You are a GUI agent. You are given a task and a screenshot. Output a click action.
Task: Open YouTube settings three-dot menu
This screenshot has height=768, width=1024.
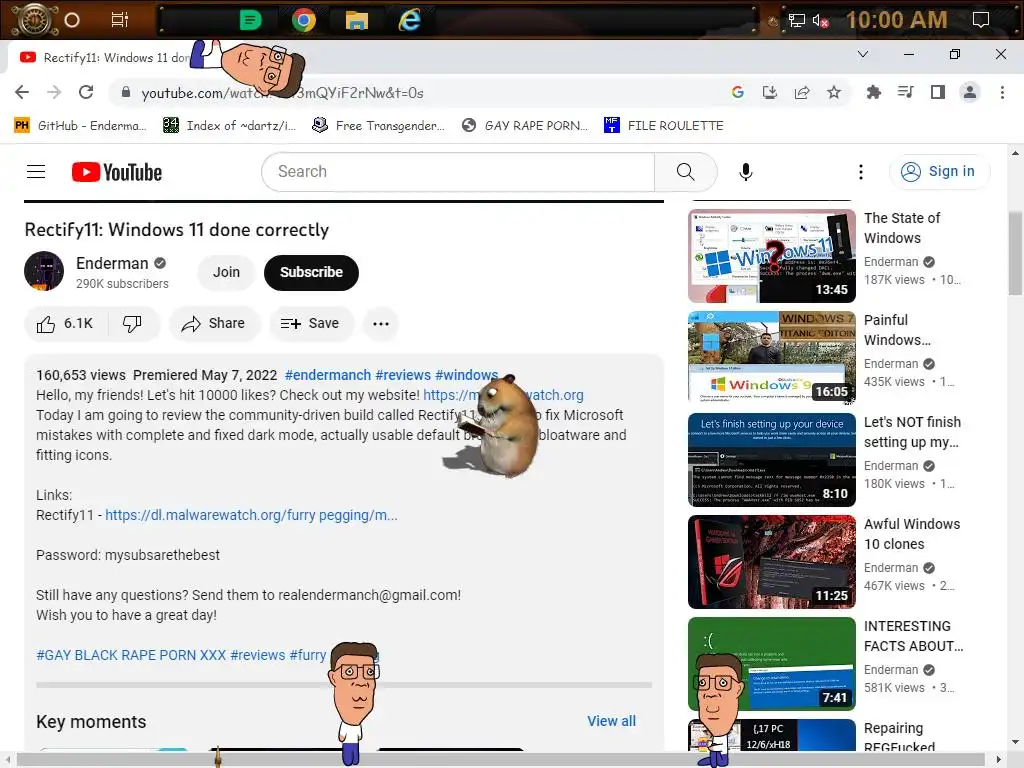tap(861, 172)
